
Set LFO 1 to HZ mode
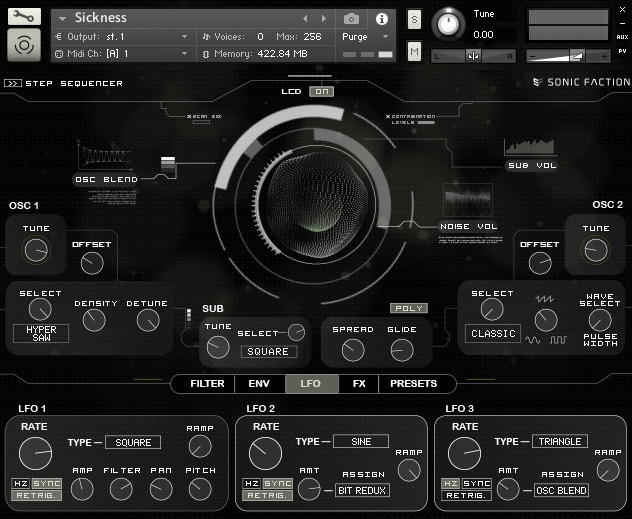point(21,483)
